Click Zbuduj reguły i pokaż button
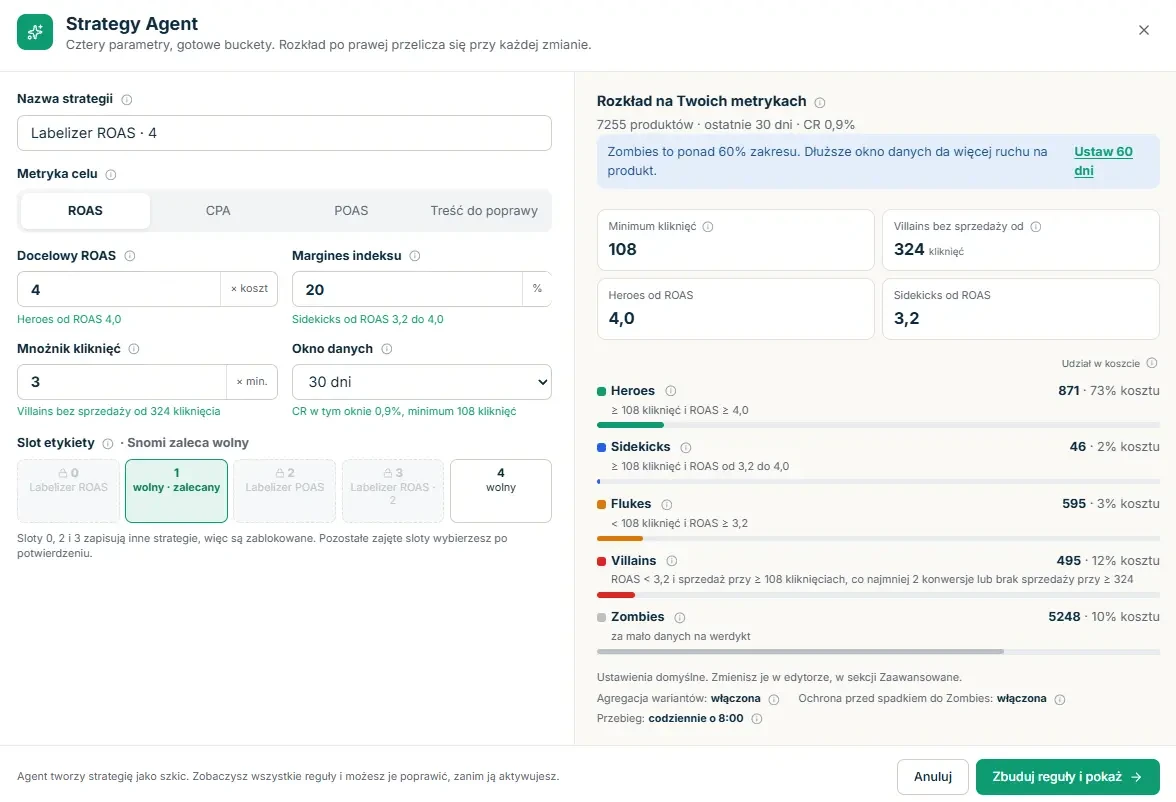Image resolution: width=1176 pixels, height=802 pixels. 1067,777
